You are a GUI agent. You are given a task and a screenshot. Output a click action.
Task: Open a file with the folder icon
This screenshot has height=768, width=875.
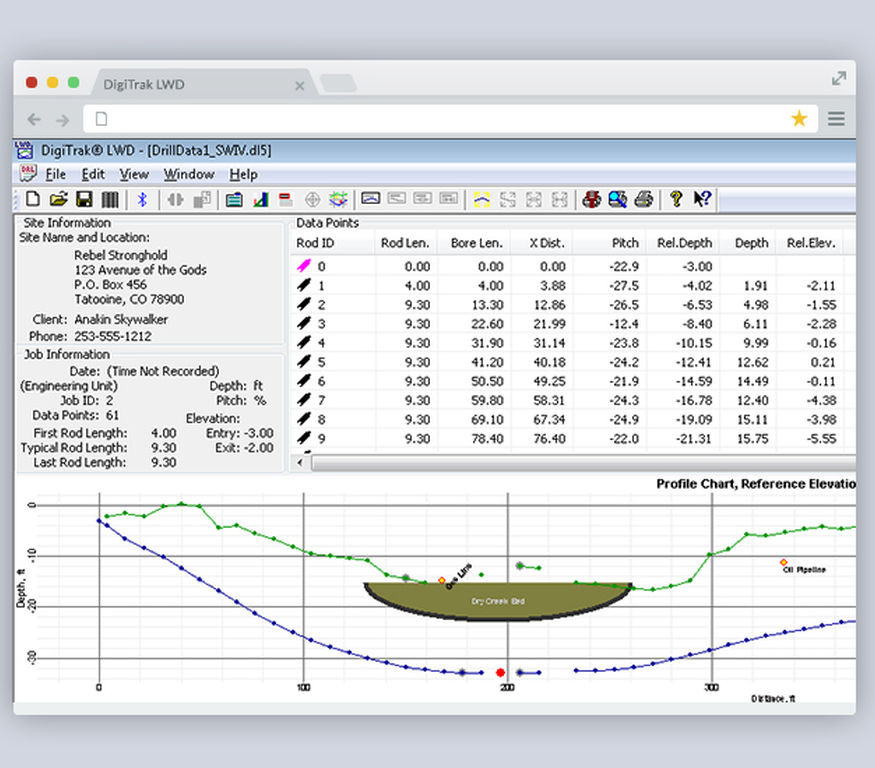pos(59,199)
